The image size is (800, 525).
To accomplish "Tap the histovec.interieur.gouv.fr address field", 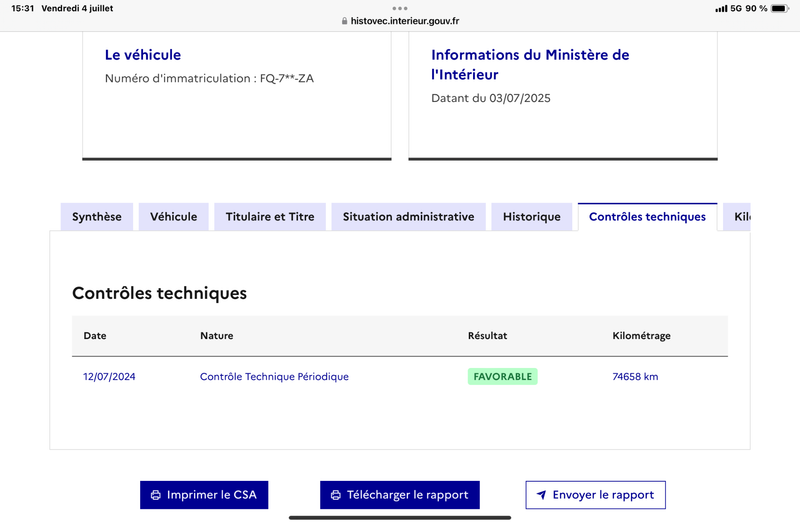I will 405,21.
